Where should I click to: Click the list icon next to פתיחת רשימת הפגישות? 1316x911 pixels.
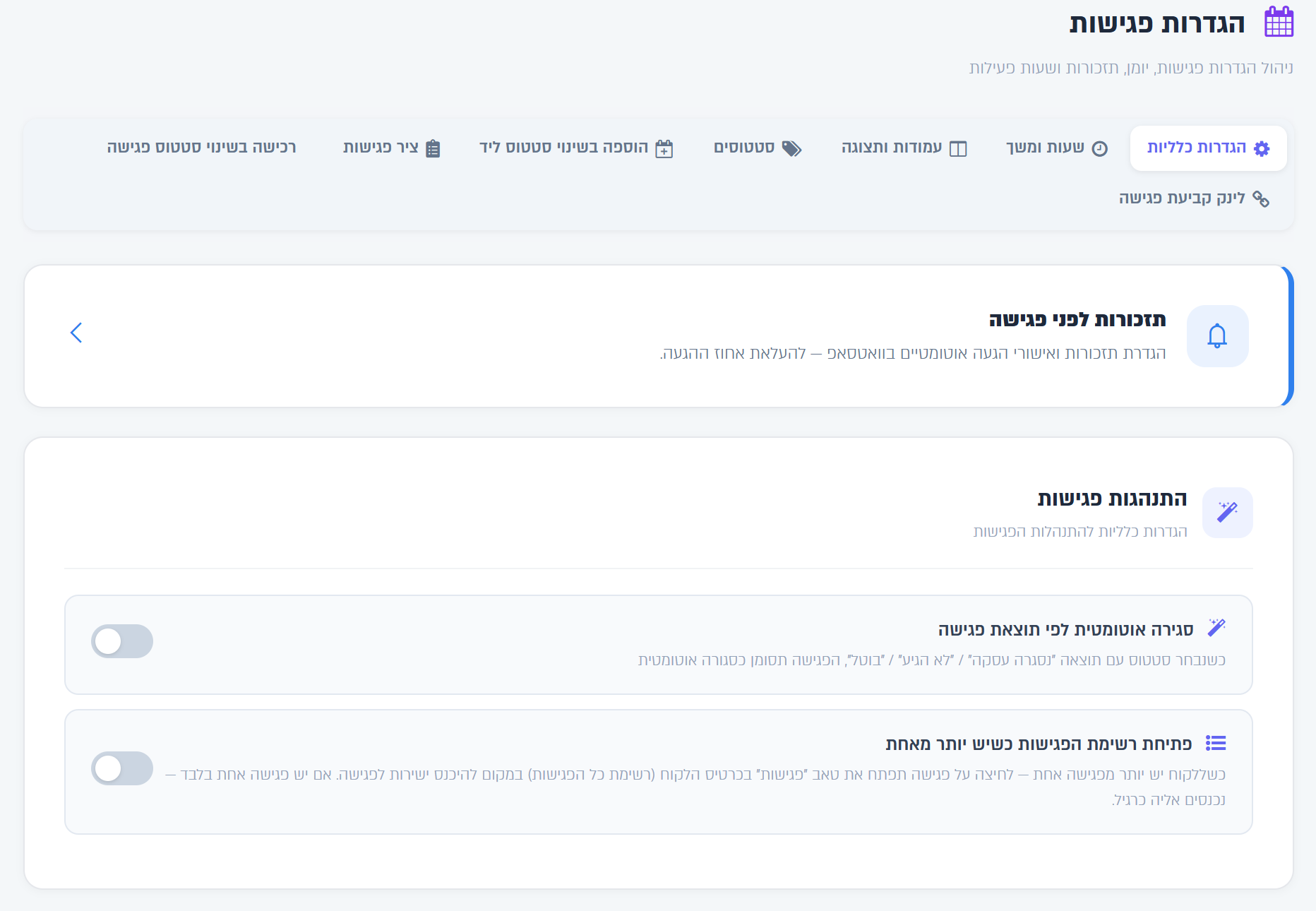(x=1216, y=743)
